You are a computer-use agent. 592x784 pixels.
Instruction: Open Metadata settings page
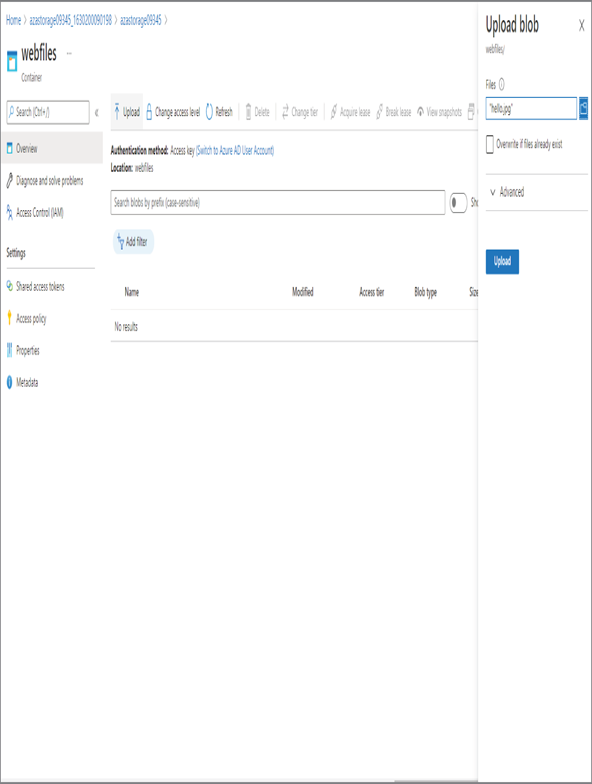click(22, 382)
